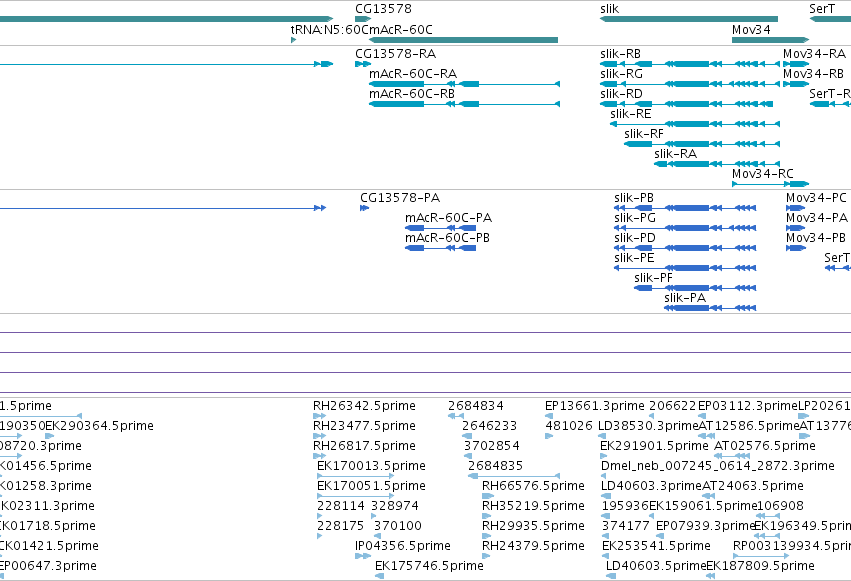This screenshot has width=851, height=581.
Task: Open the EK175746.5prime EST label
Action: pos(429,566)
